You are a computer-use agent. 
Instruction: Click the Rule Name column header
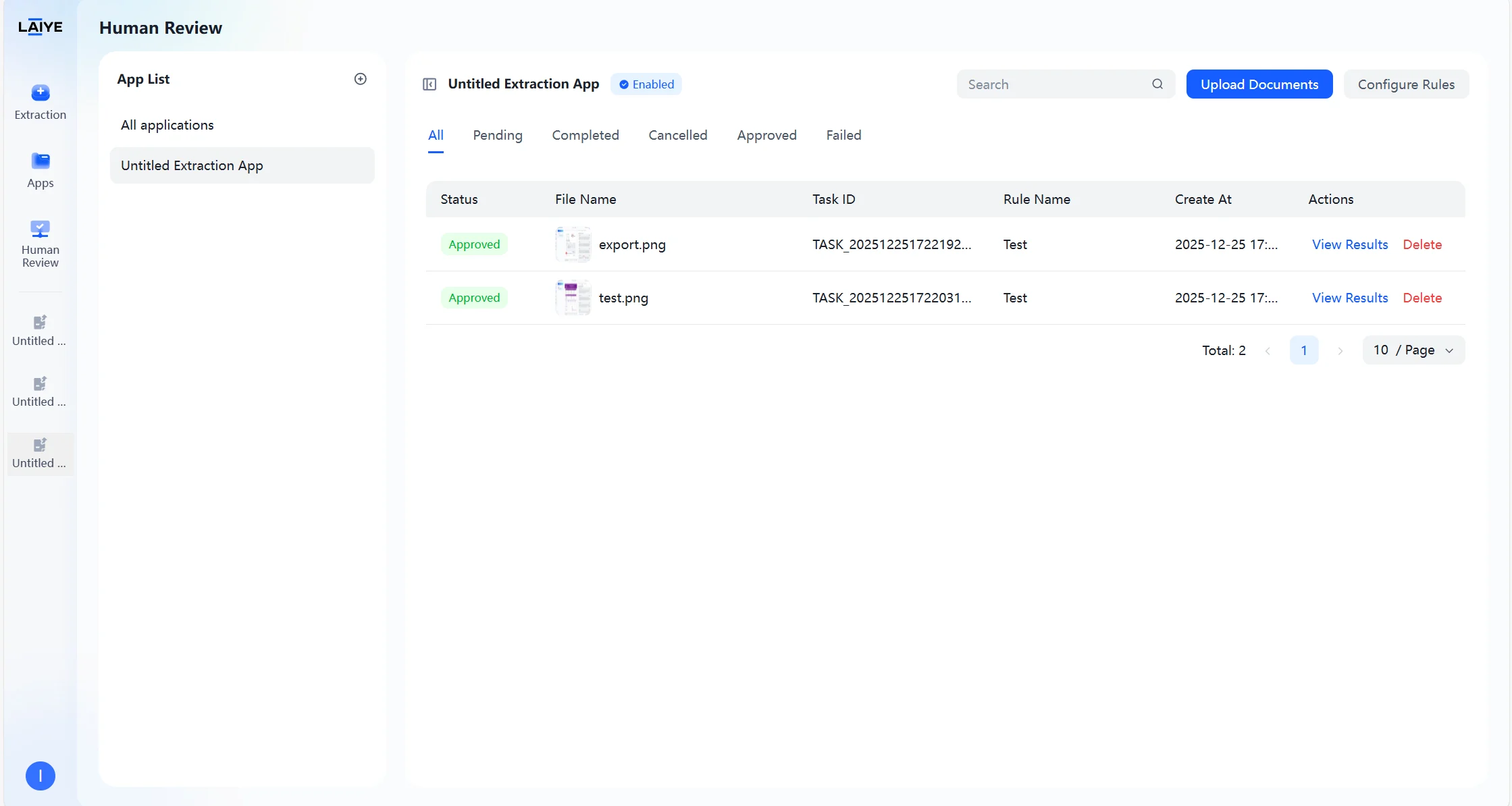pos(1037,199)
